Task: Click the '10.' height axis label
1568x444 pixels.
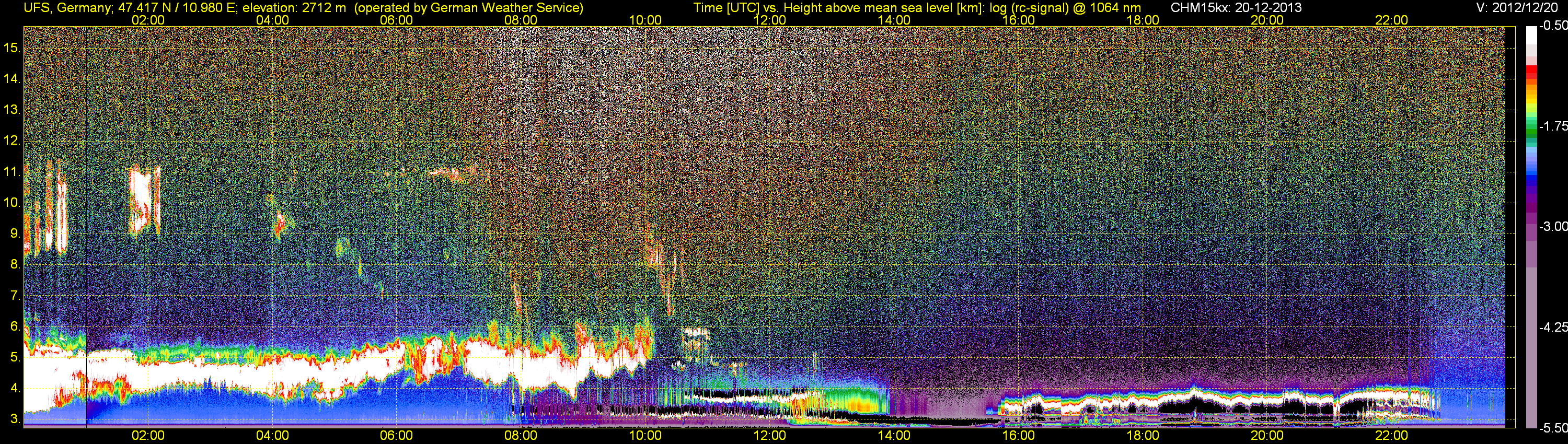Action: [x=12, y=203]
